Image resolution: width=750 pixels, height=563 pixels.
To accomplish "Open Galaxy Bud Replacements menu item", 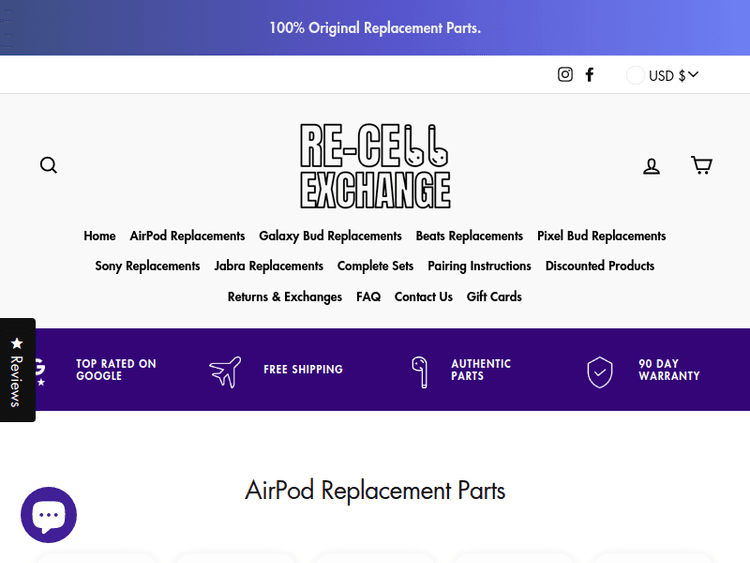I will click(330, 236).
